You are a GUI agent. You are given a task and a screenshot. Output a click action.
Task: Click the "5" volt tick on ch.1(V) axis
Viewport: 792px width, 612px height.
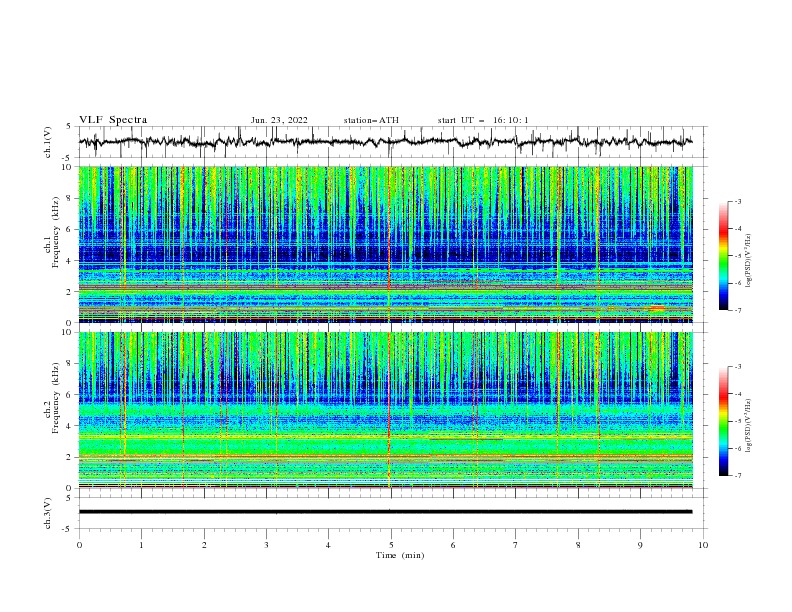(68, 127)
